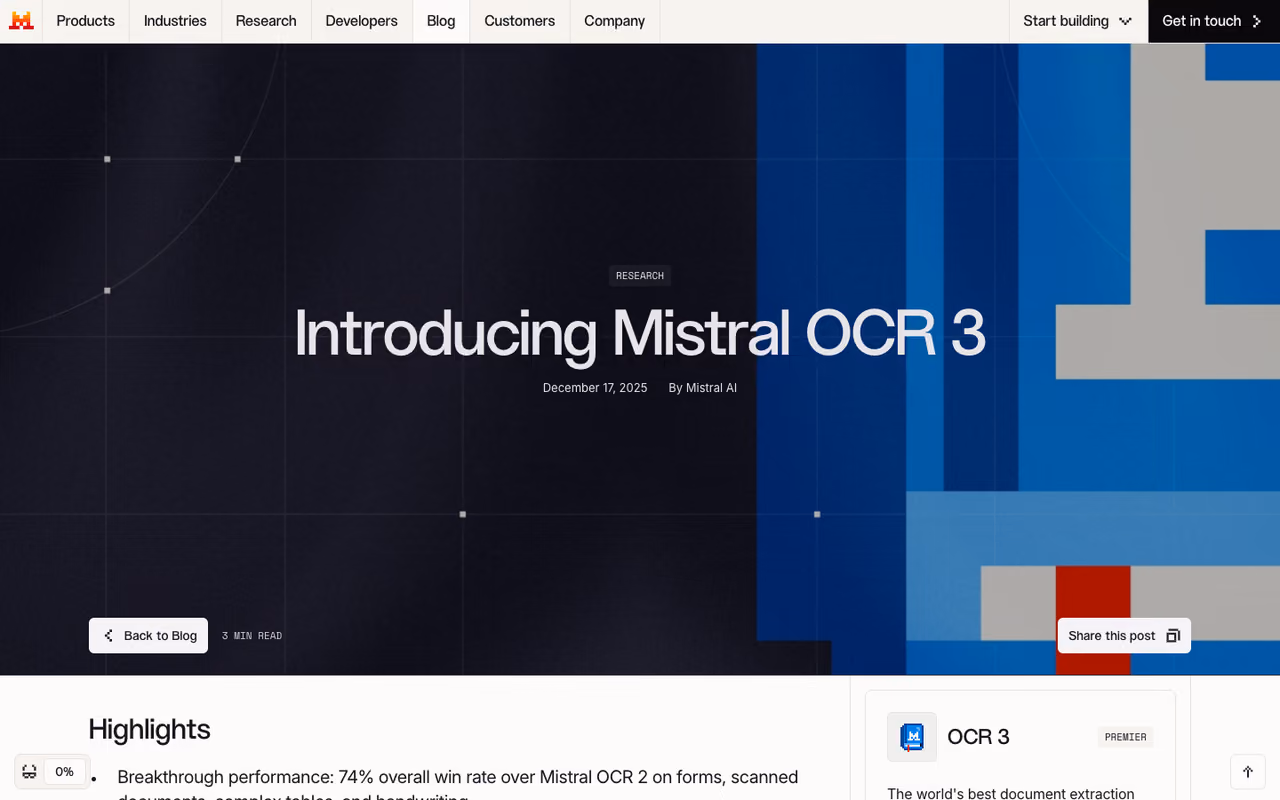
Task: Open the Products menu
Action: pyautogui.click(x=86, y=21)
